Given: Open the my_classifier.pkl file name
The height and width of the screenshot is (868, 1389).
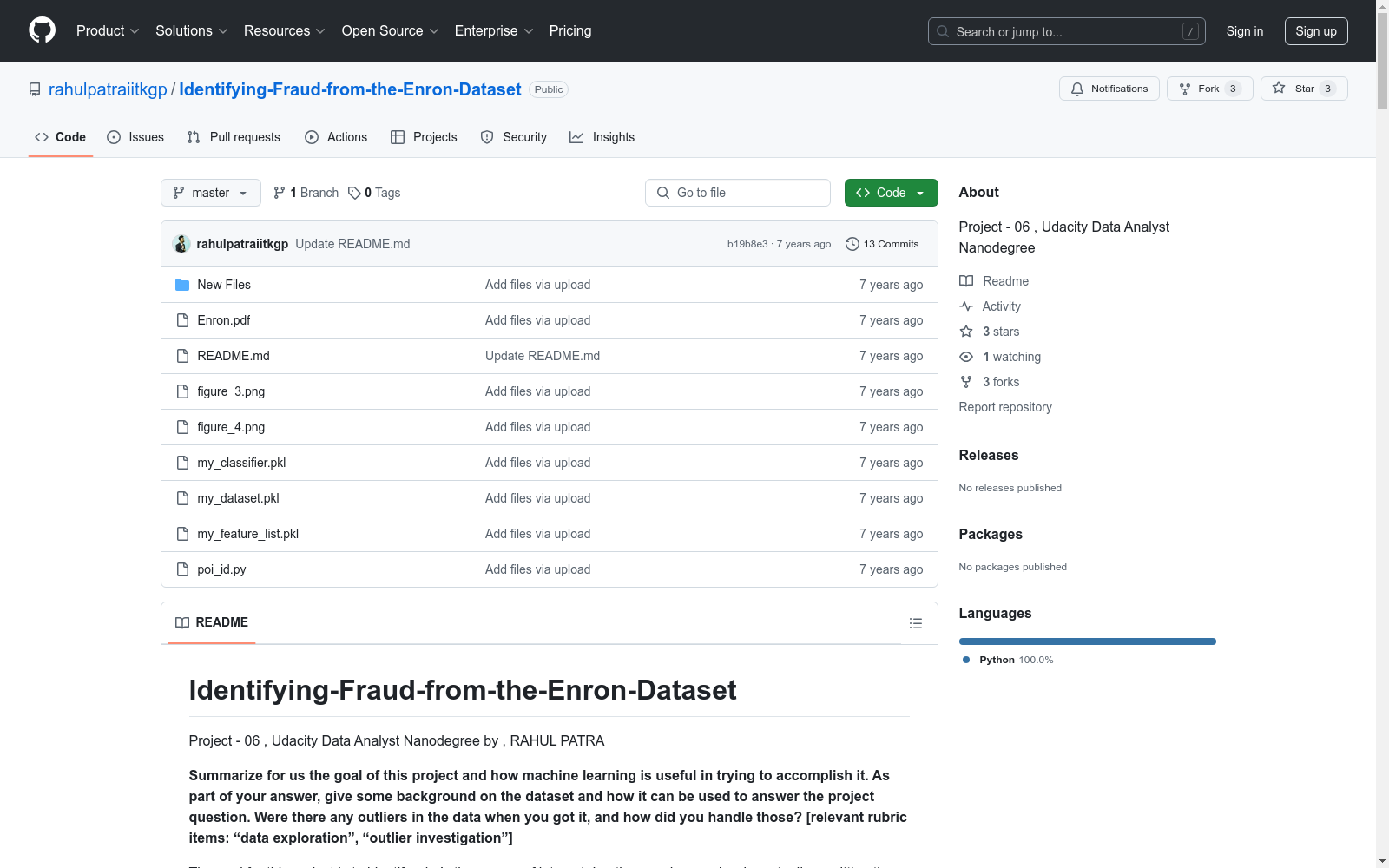Looking at the screenshot, I should point(241,463).
